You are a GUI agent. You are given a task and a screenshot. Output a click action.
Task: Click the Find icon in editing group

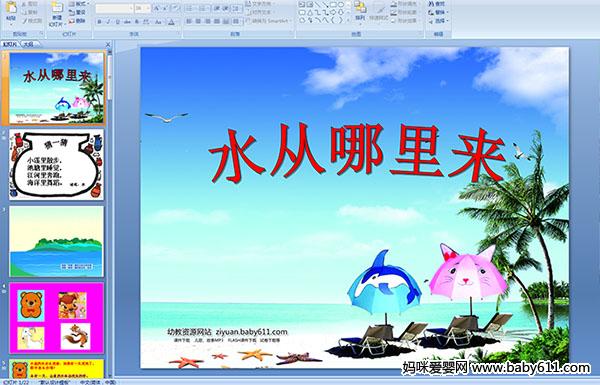coord(437,4)
